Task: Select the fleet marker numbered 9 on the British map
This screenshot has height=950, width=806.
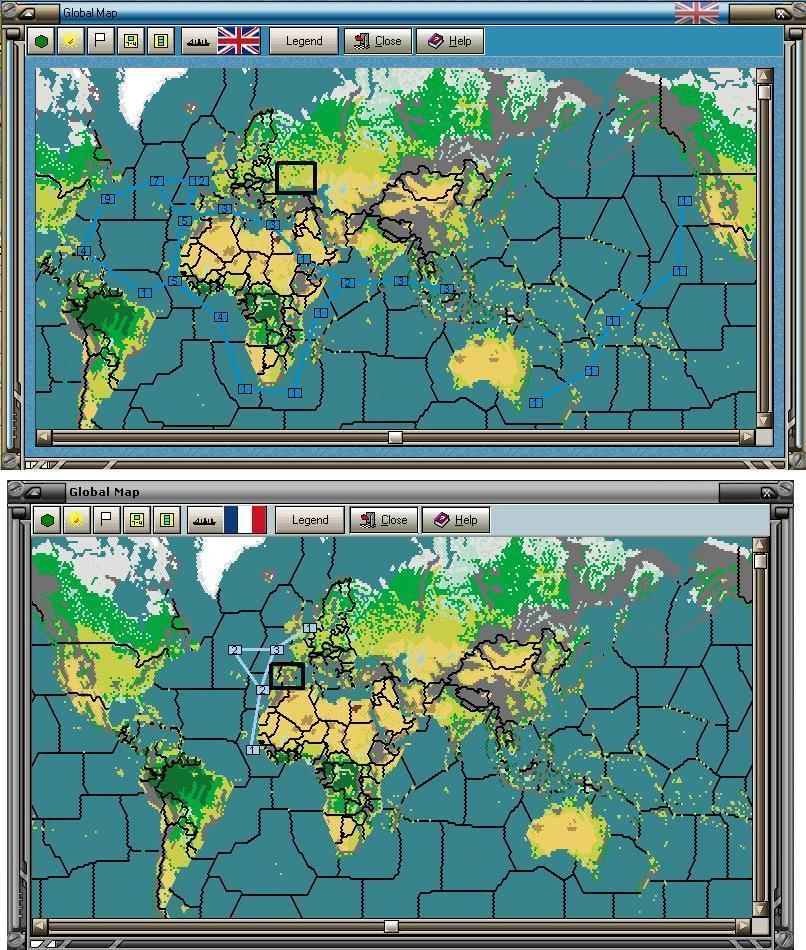Action: pyautogui.click(x=107, y=199)
